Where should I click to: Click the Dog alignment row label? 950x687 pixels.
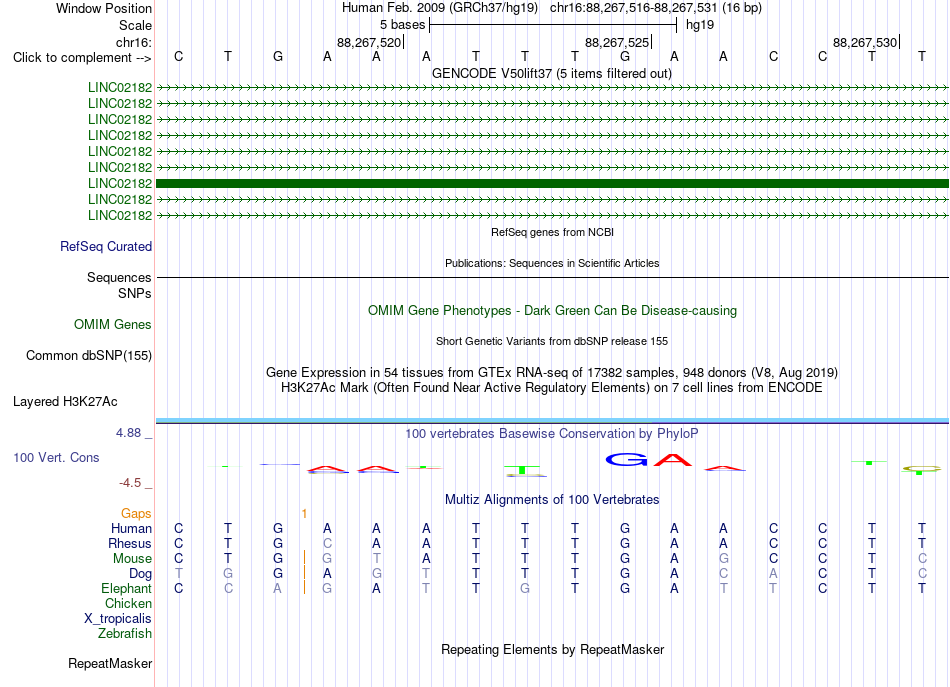click(x=141, y=573)
